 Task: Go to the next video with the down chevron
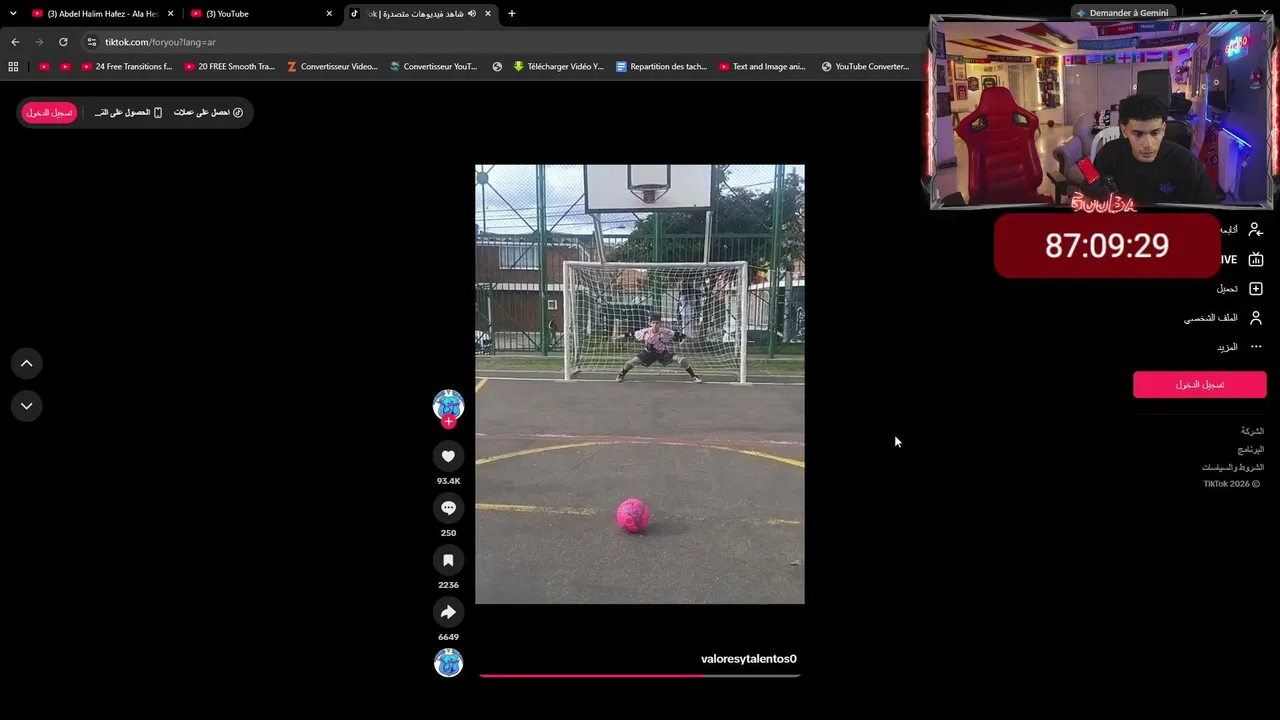[x=27, y=406]
